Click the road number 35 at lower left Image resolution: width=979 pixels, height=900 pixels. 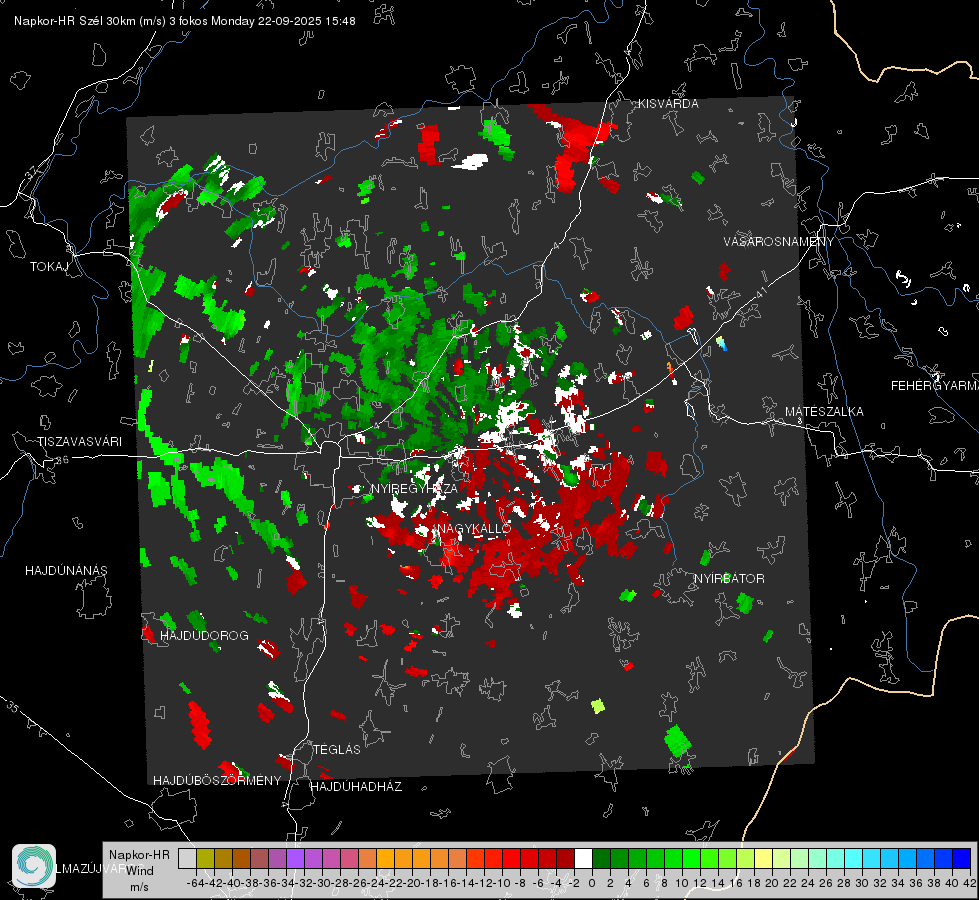point(12,708)
